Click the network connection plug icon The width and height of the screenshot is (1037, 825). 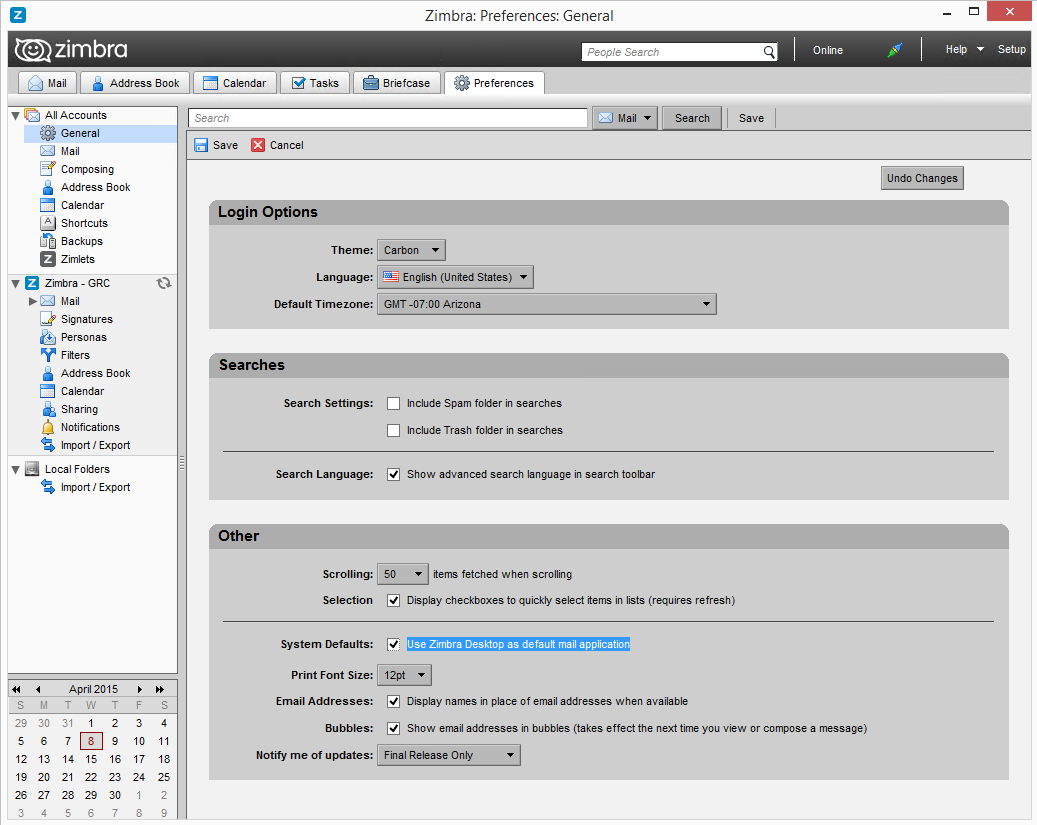(894, 50)
